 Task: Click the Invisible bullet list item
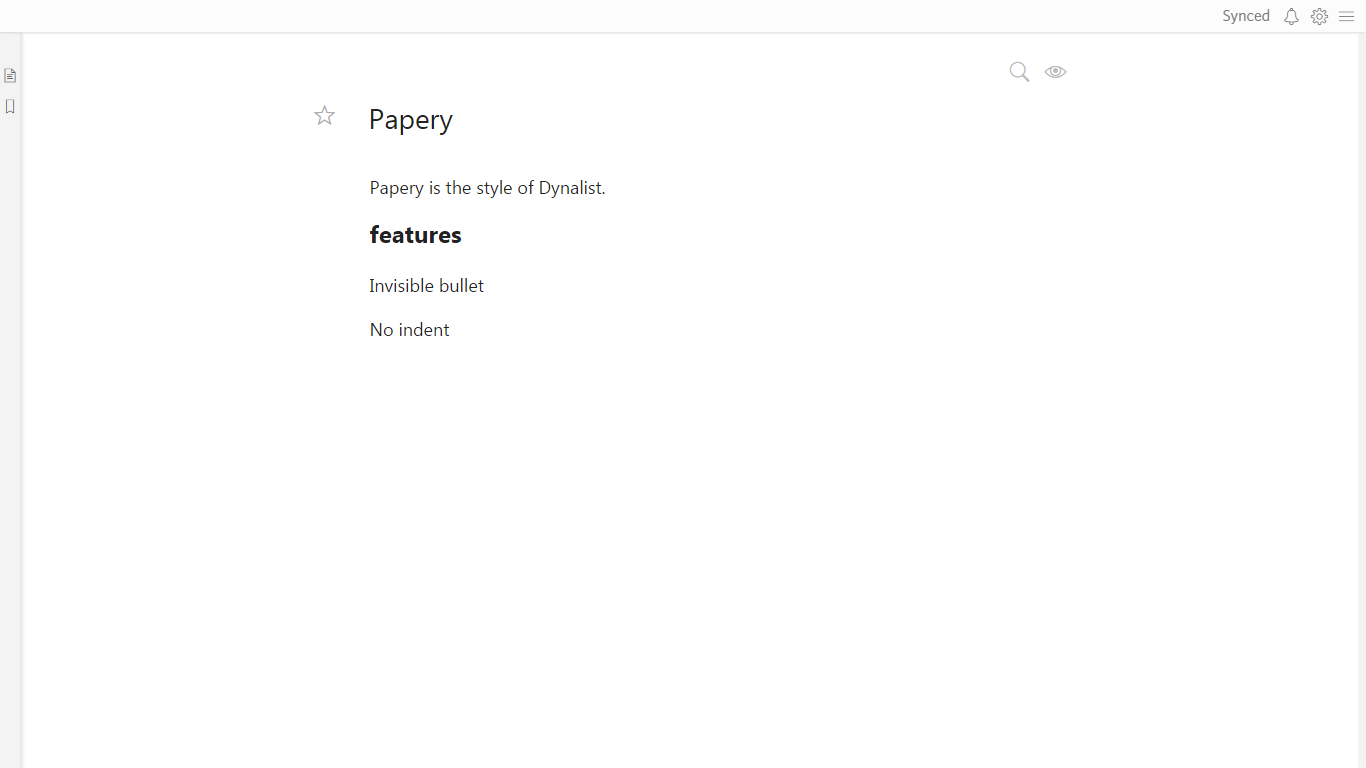pos(426,286)
